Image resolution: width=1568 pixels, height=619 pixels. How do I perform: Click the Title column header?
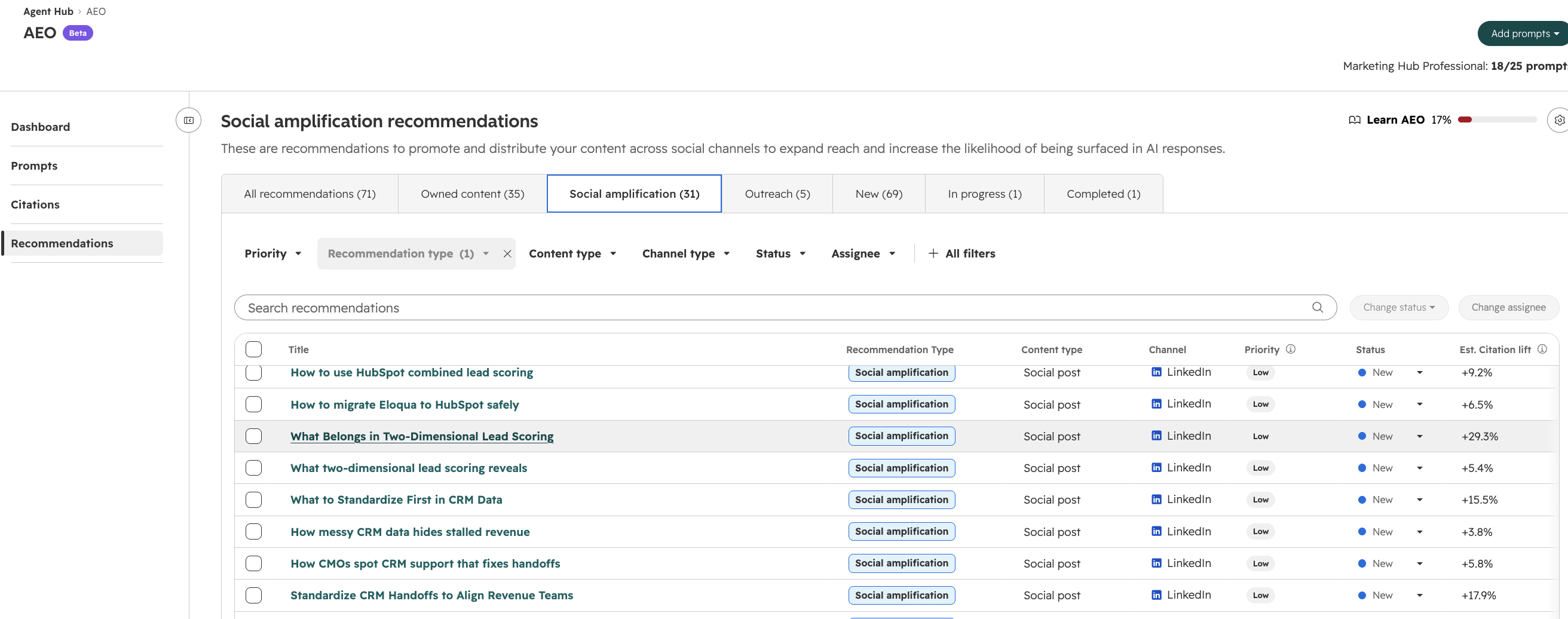tap(298, 350)
